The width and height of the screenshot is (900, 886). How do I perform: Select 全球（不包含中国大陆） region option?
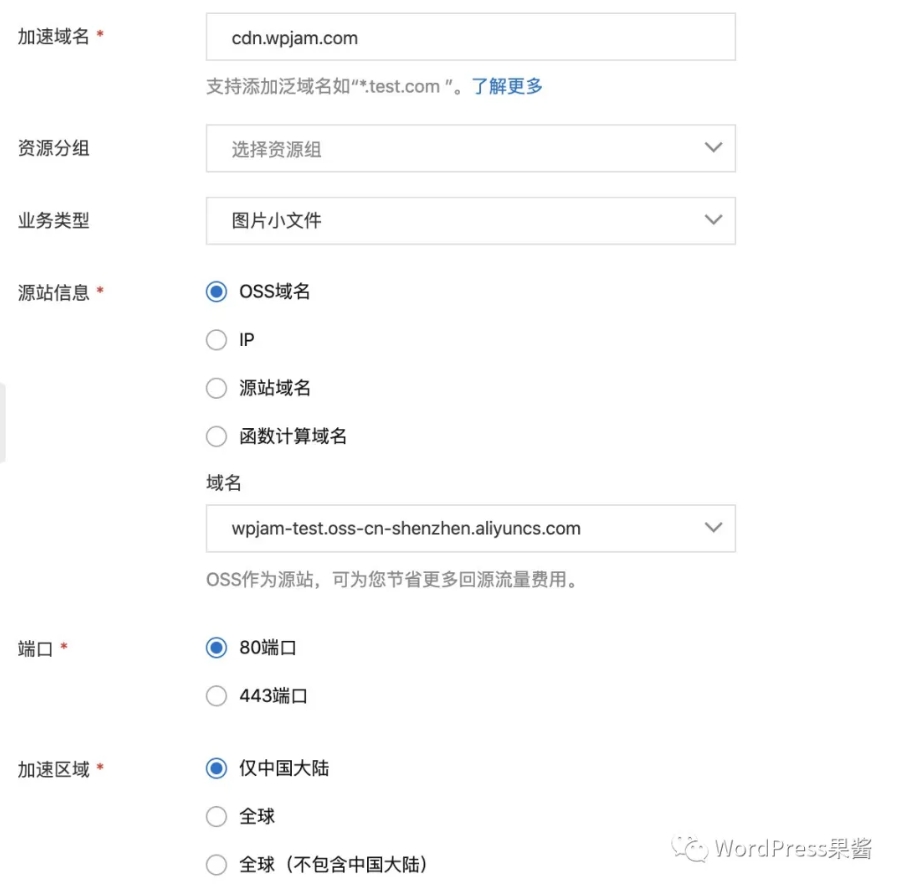(x=216, y=865)
